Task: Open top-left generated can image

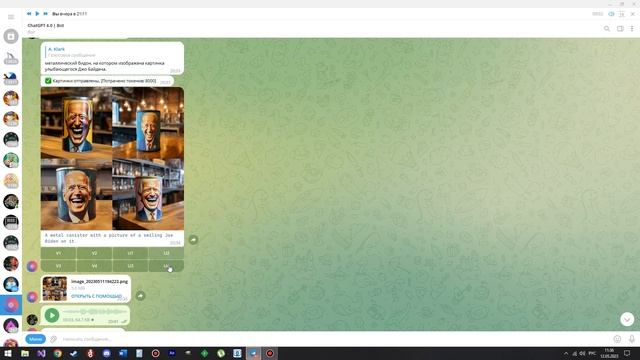Action: 76,123
